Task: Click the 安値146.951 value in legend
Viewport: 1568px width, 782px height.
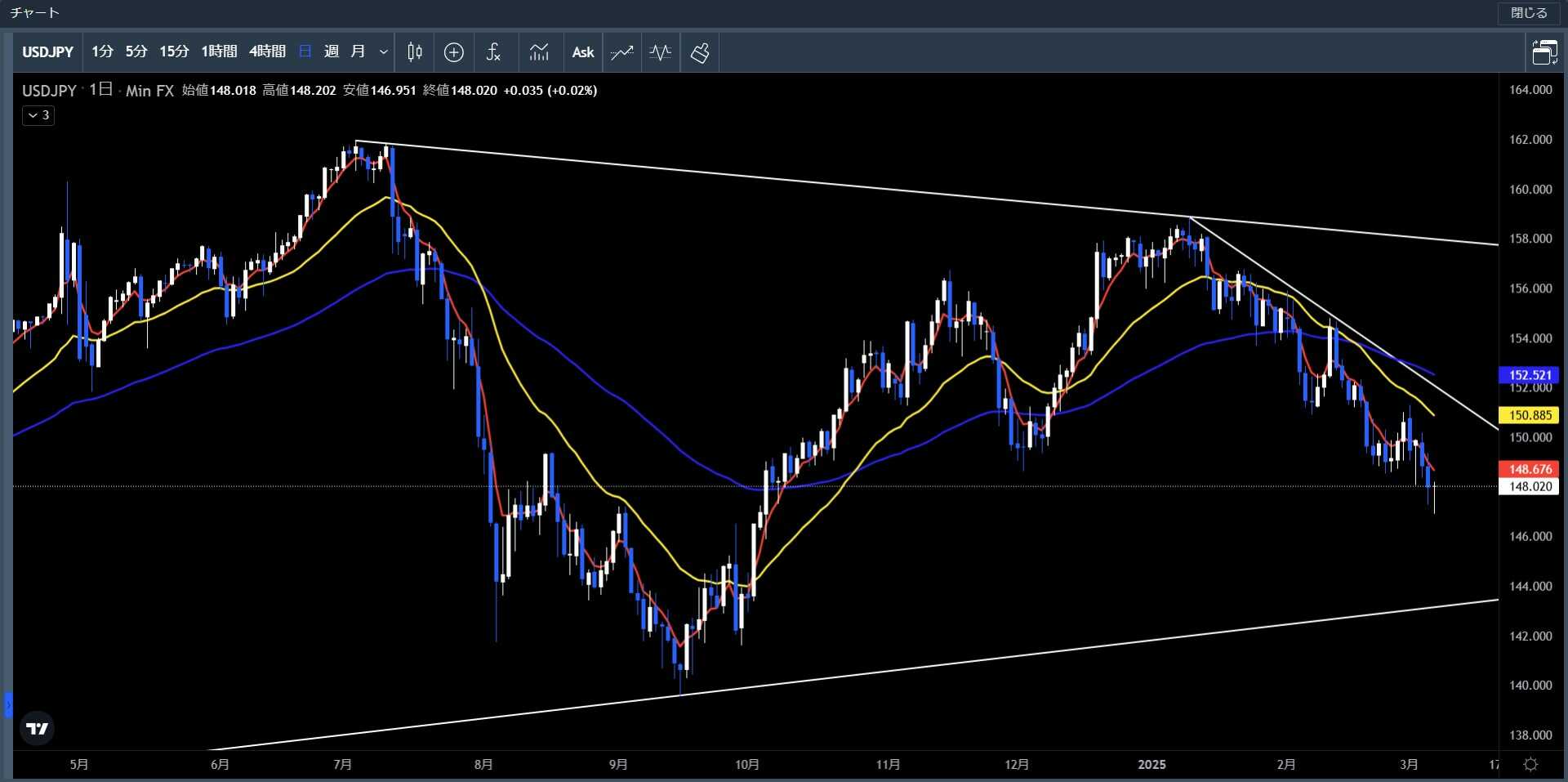Action: click(380, 90)
